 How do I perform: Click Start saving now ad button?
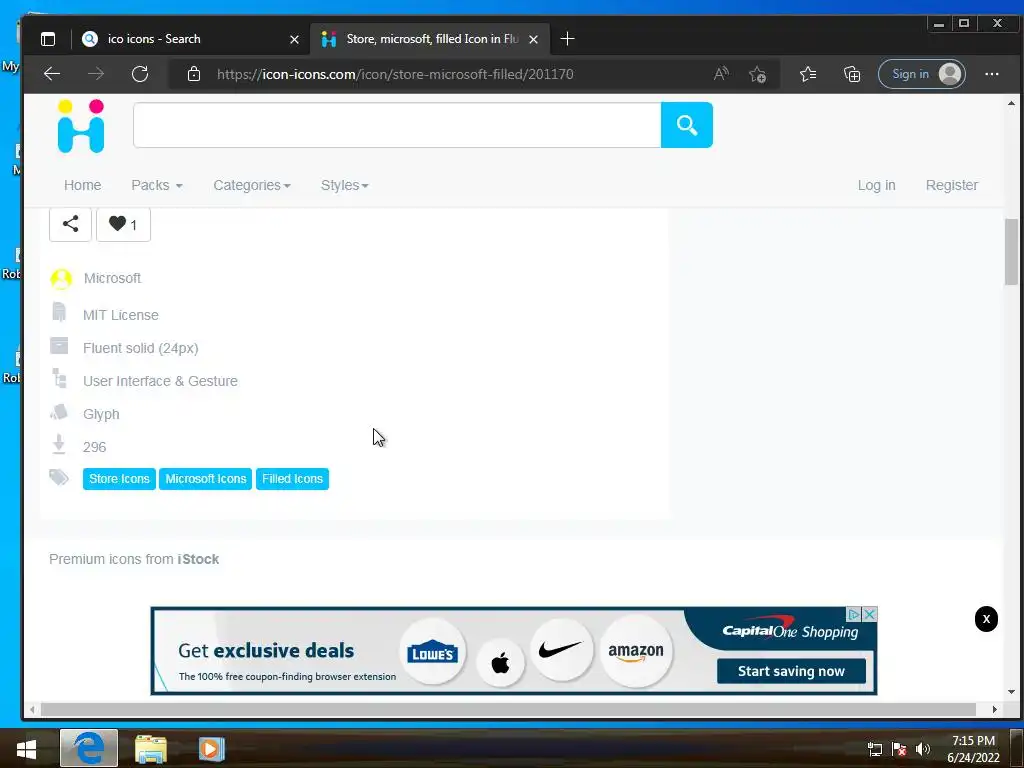click(x=791, y=671)
